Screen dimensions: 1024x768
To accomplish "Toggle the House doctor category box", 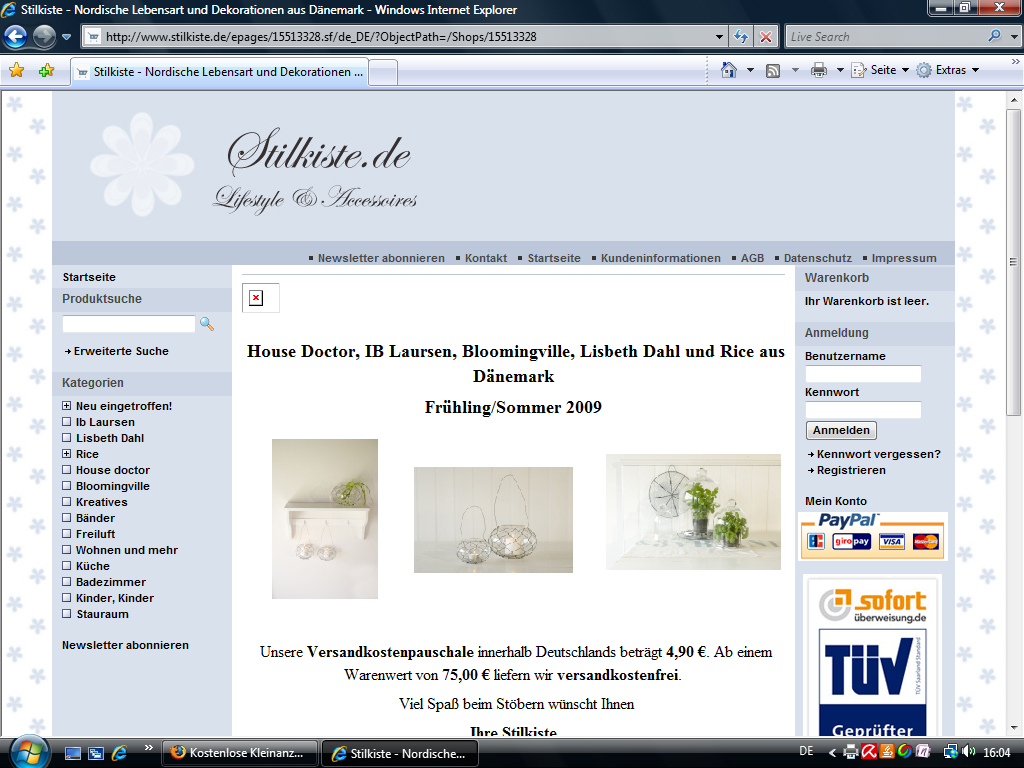I will [x=67, y=470].
